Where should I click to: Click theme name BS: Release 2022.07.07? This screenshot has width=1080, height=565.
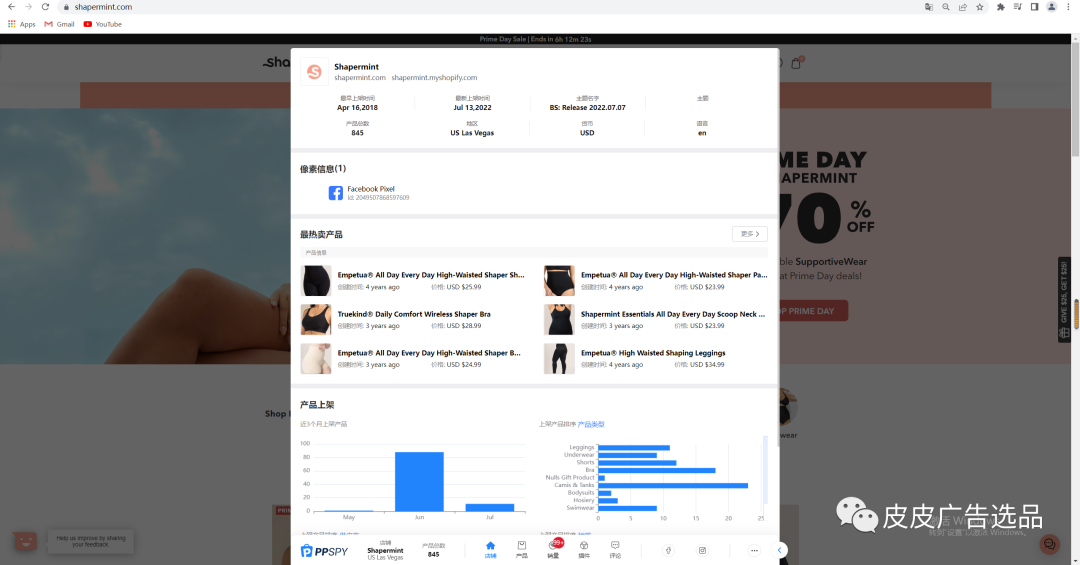[588, 107]
